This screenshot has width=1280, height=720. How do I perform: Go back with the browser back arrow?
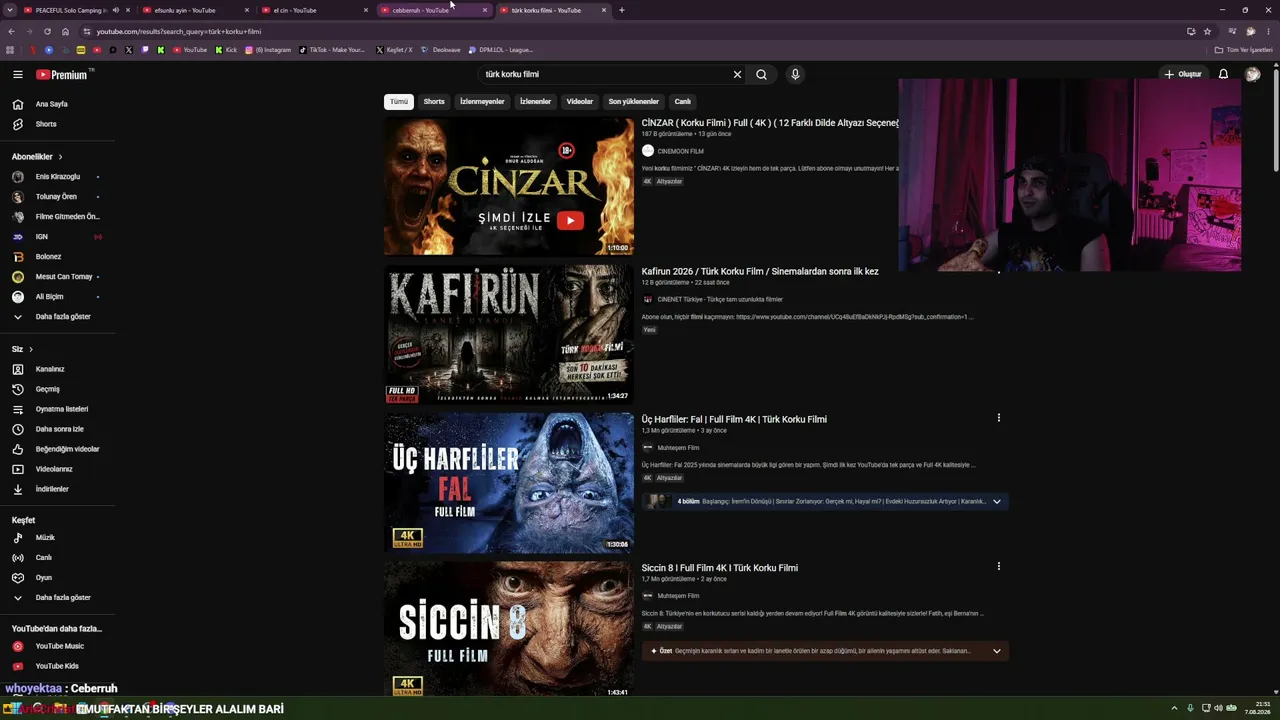coord(11,31)
